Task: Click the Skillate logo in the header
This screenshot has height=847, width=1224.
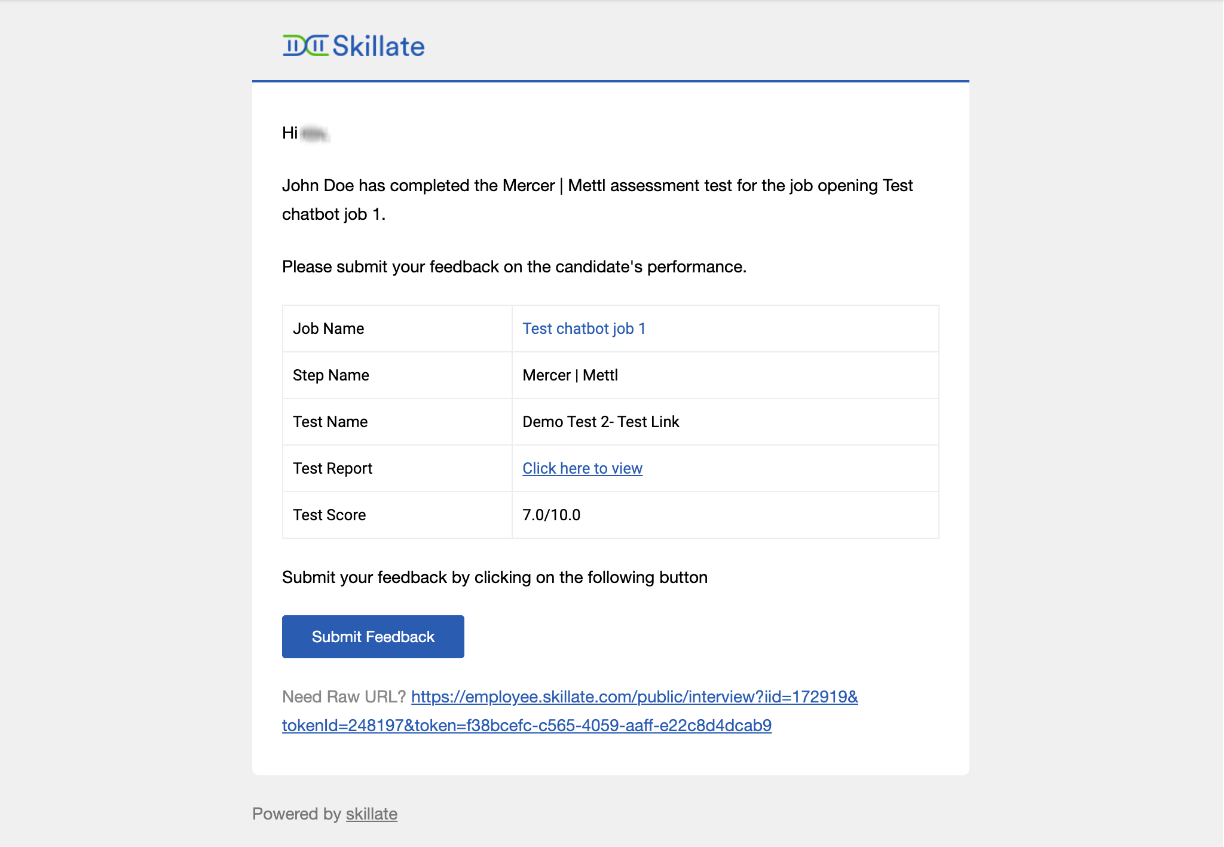Action: [x=354, y=45]
